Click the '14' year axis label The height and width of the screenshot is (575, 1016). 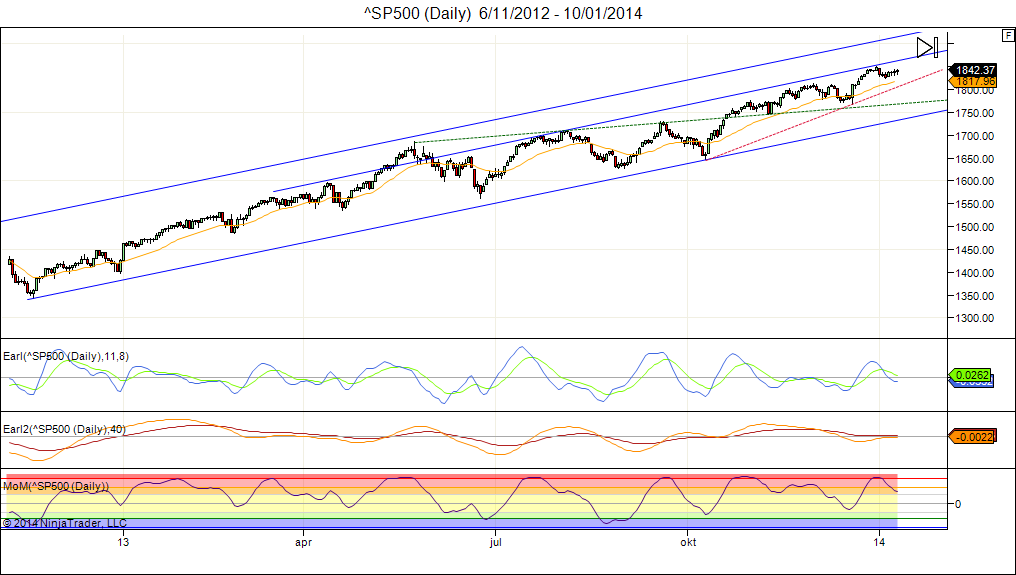879,542
